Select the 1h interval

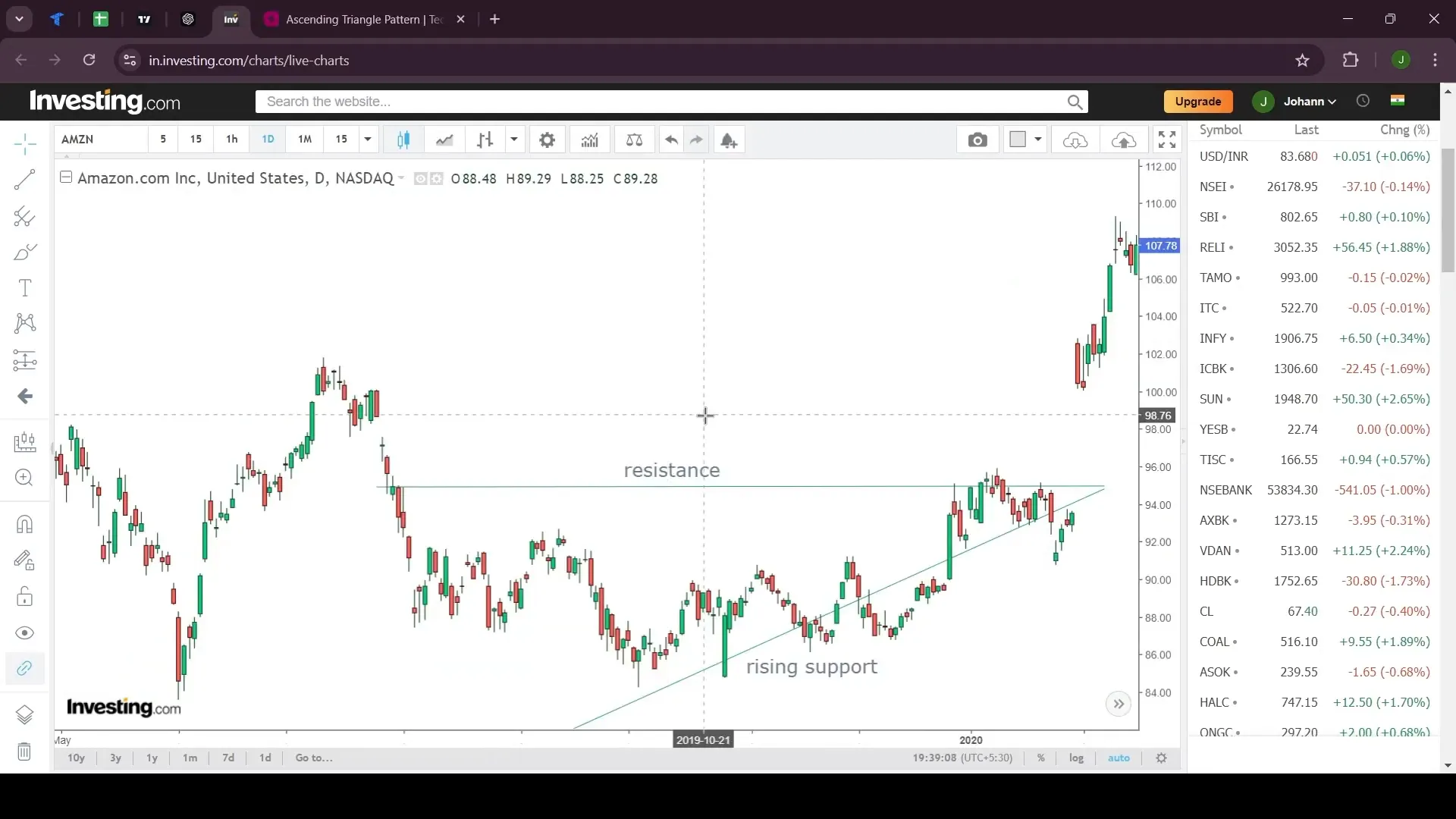[231, 139]
